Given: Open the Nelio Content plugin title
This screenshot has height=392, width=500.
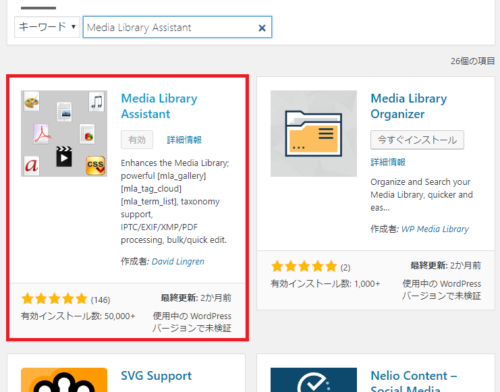Looking at the screenshot, I should coord(414,382).
